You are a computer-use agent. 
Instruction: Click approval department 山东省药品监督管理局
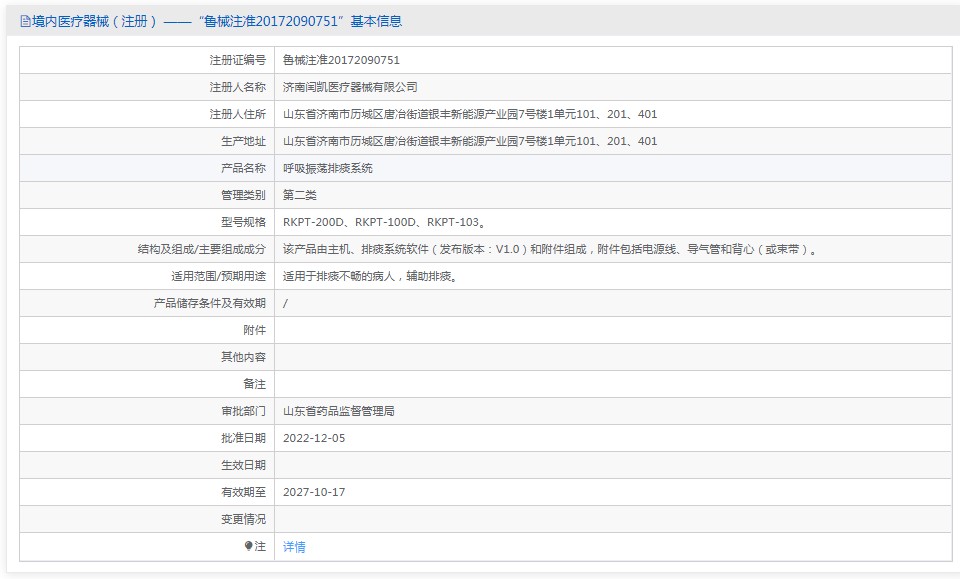pyautogui.click(x=339, y=411)
